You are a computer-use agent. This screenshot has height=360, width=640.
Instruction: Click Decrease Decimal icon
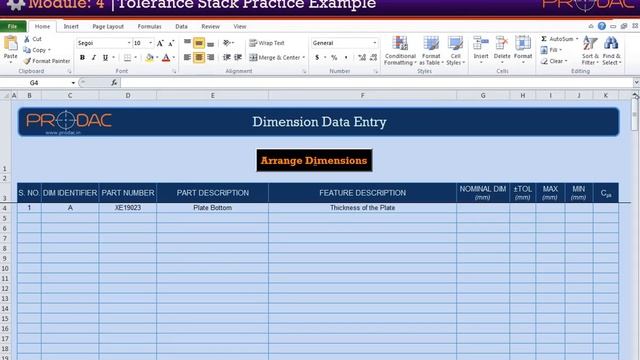click(x=373, y=58)
